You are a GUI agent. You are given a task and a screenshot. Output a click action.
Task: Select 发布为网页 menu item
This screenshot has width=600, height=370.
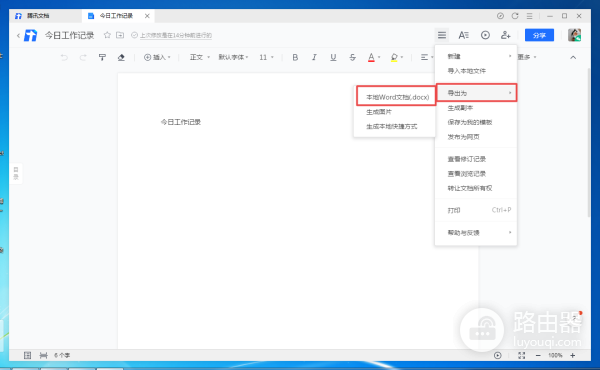coord(476,137)
